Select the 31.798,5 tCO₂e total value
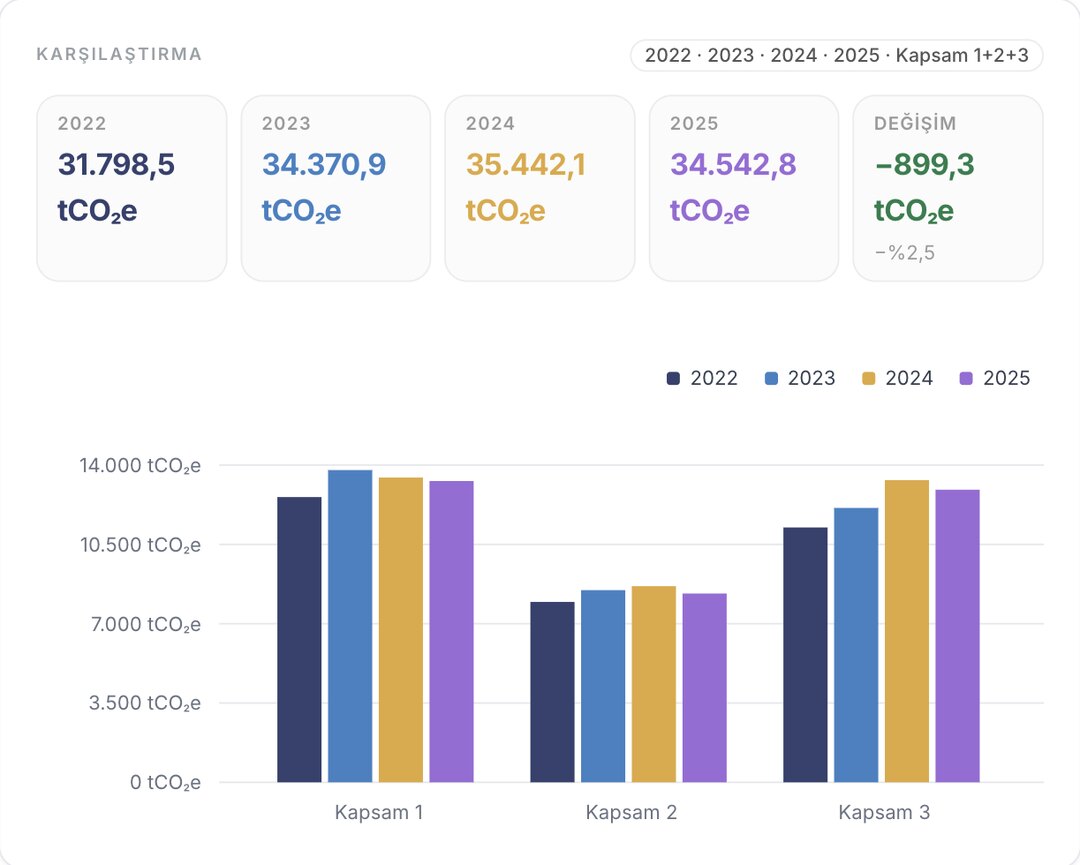The width and height of the screenshot is (1080, 865). [116, 187]
